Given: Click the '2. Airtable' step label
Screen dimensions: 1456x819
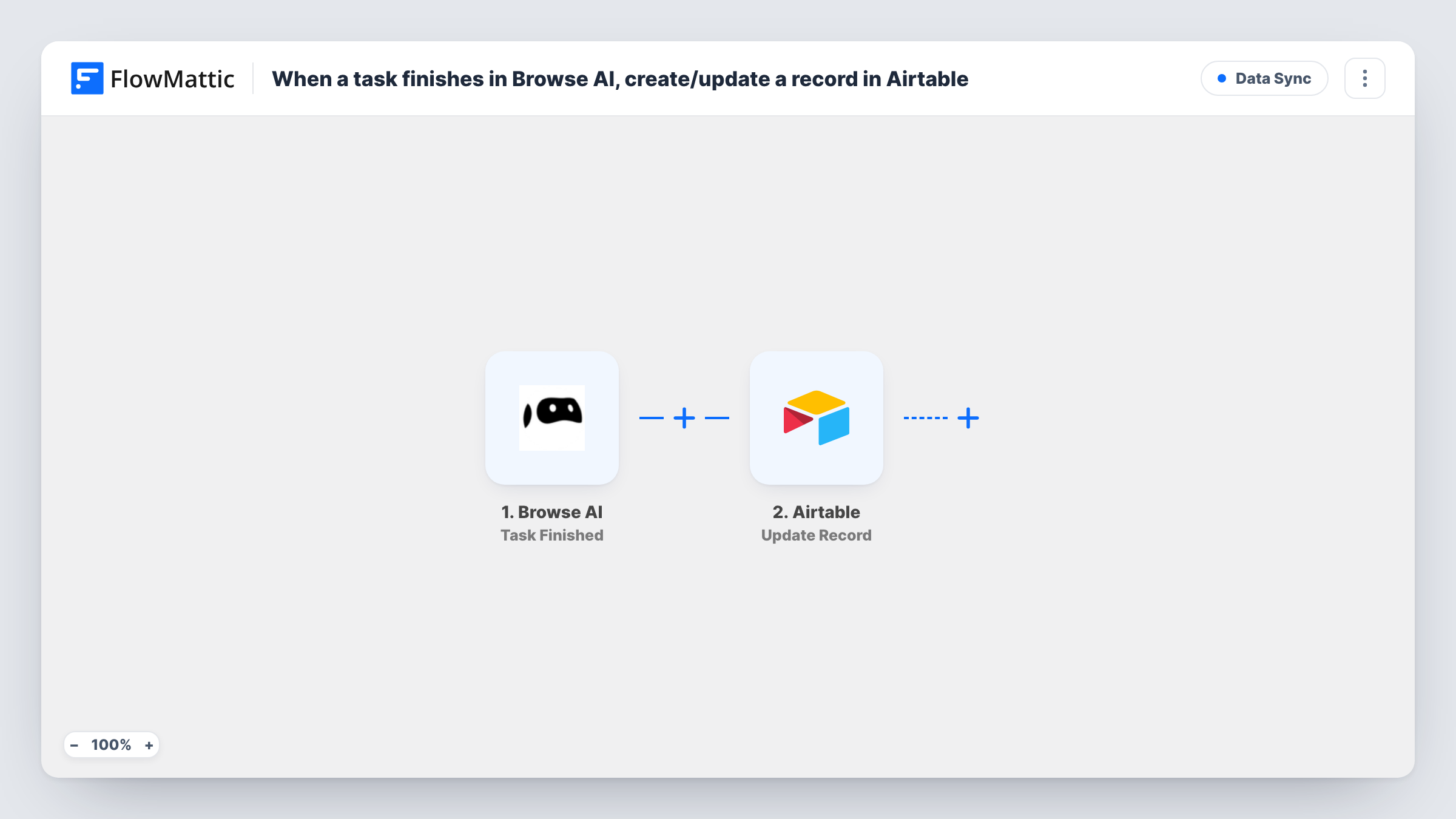Looking at the screenshot, I should (816, 512).
